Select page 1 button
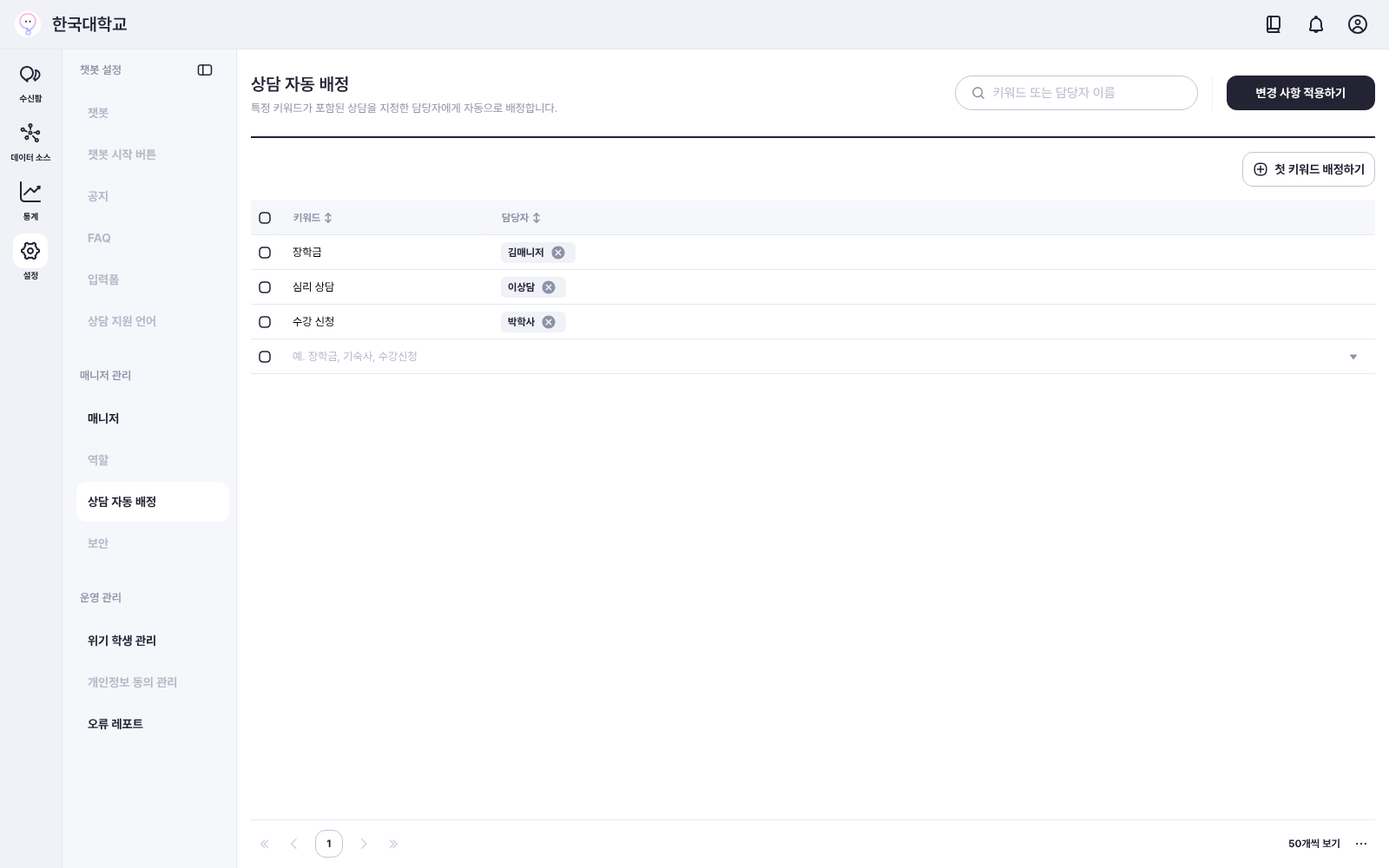 (329, 844)
